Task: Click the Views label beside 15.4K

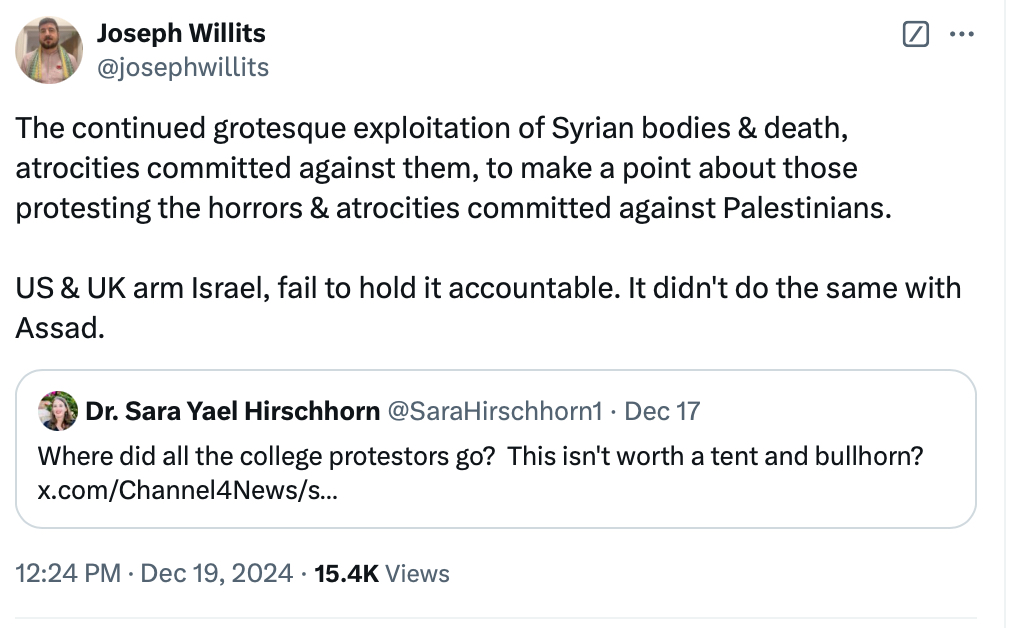Action: (417, 574)
